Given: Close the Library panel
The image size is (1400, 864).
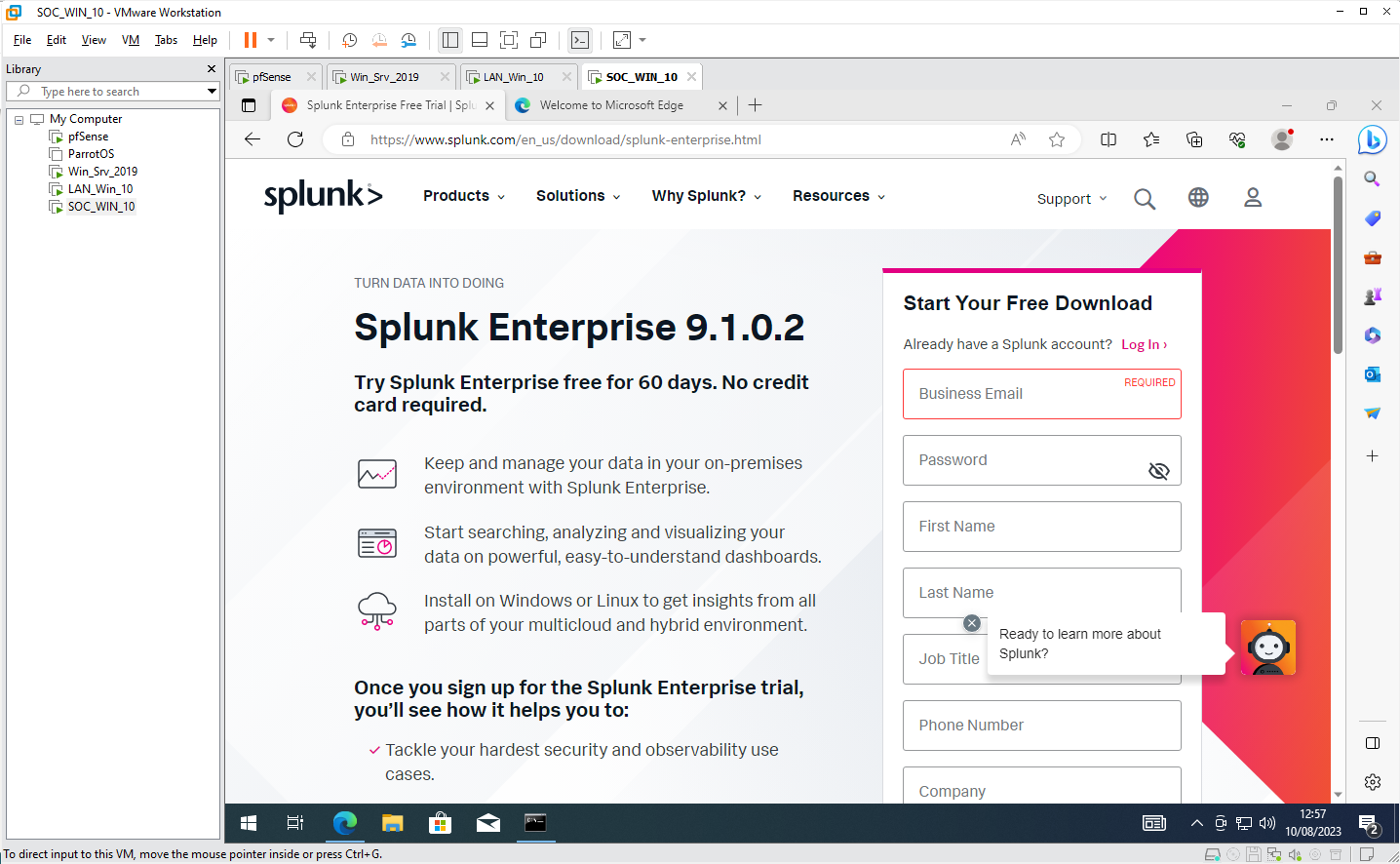Looking at the screenshot, I should point(212,69).
